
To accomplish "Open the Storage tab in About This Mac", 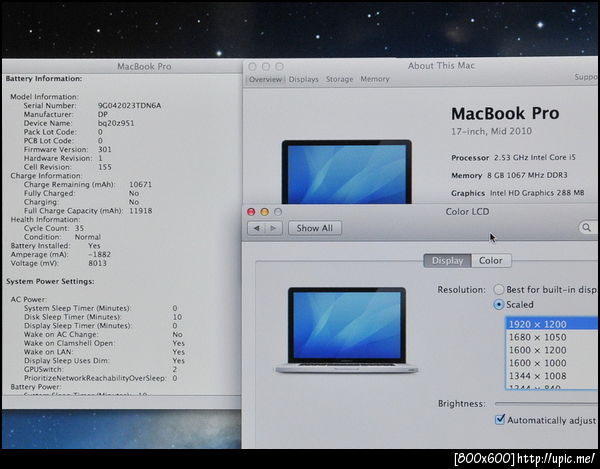I will point(339,79).
